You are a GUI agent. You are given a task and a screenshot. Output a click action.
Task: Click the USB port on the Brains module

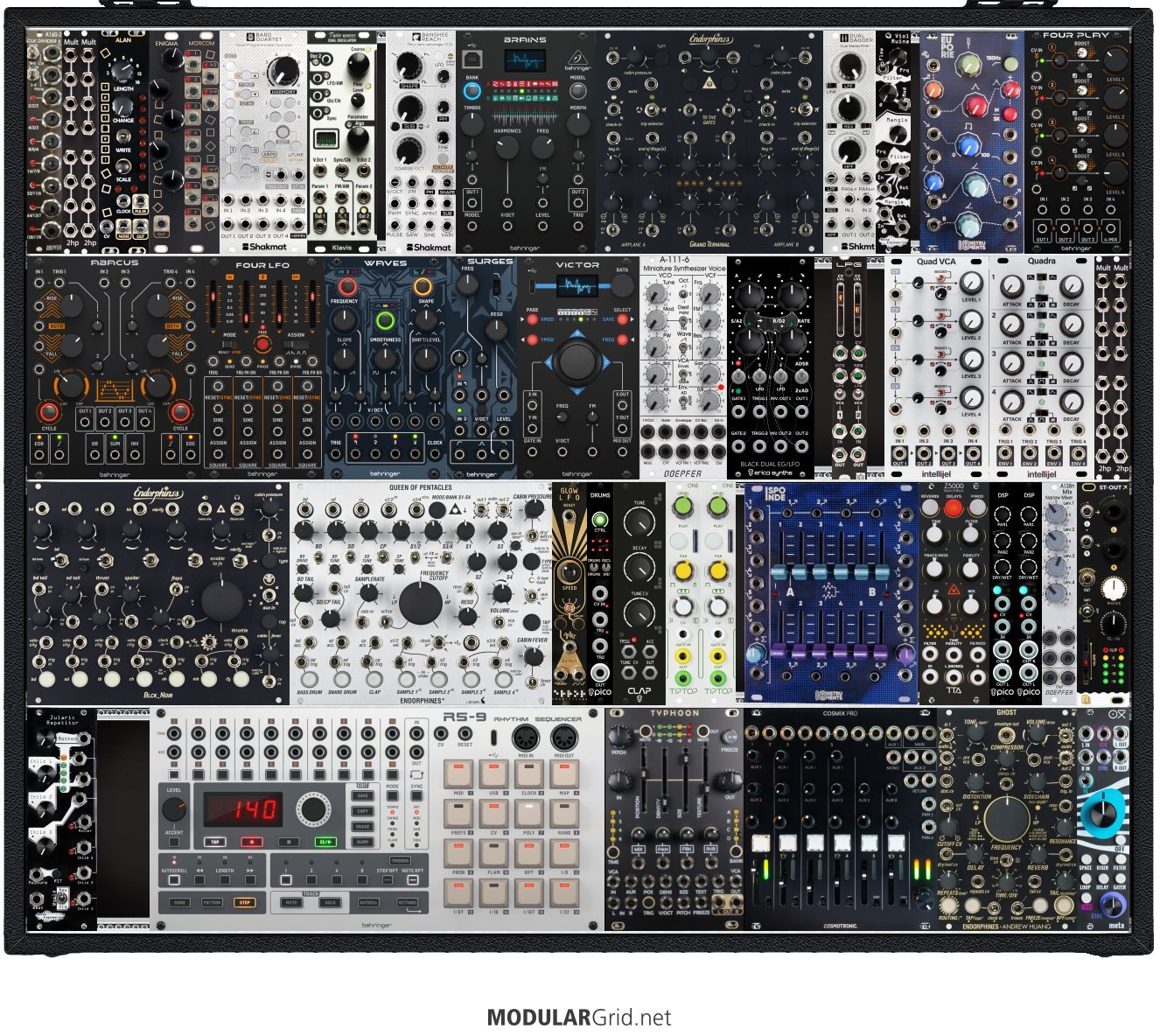[x=472, y=59]
